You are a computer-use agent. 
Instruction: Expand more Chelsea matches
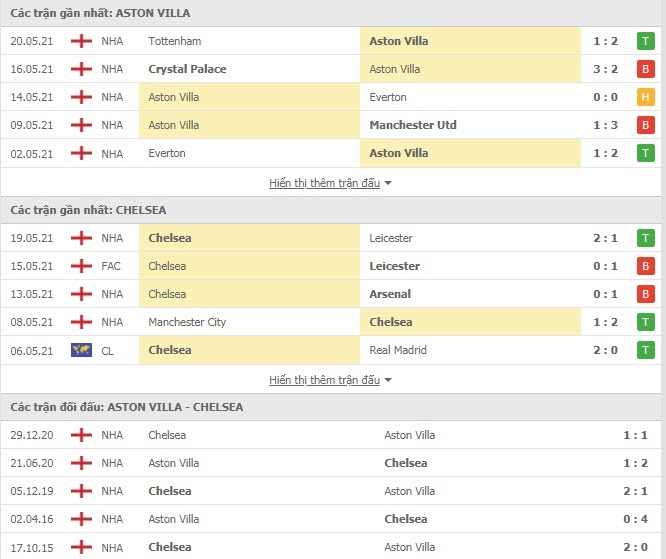click(330, 380)
